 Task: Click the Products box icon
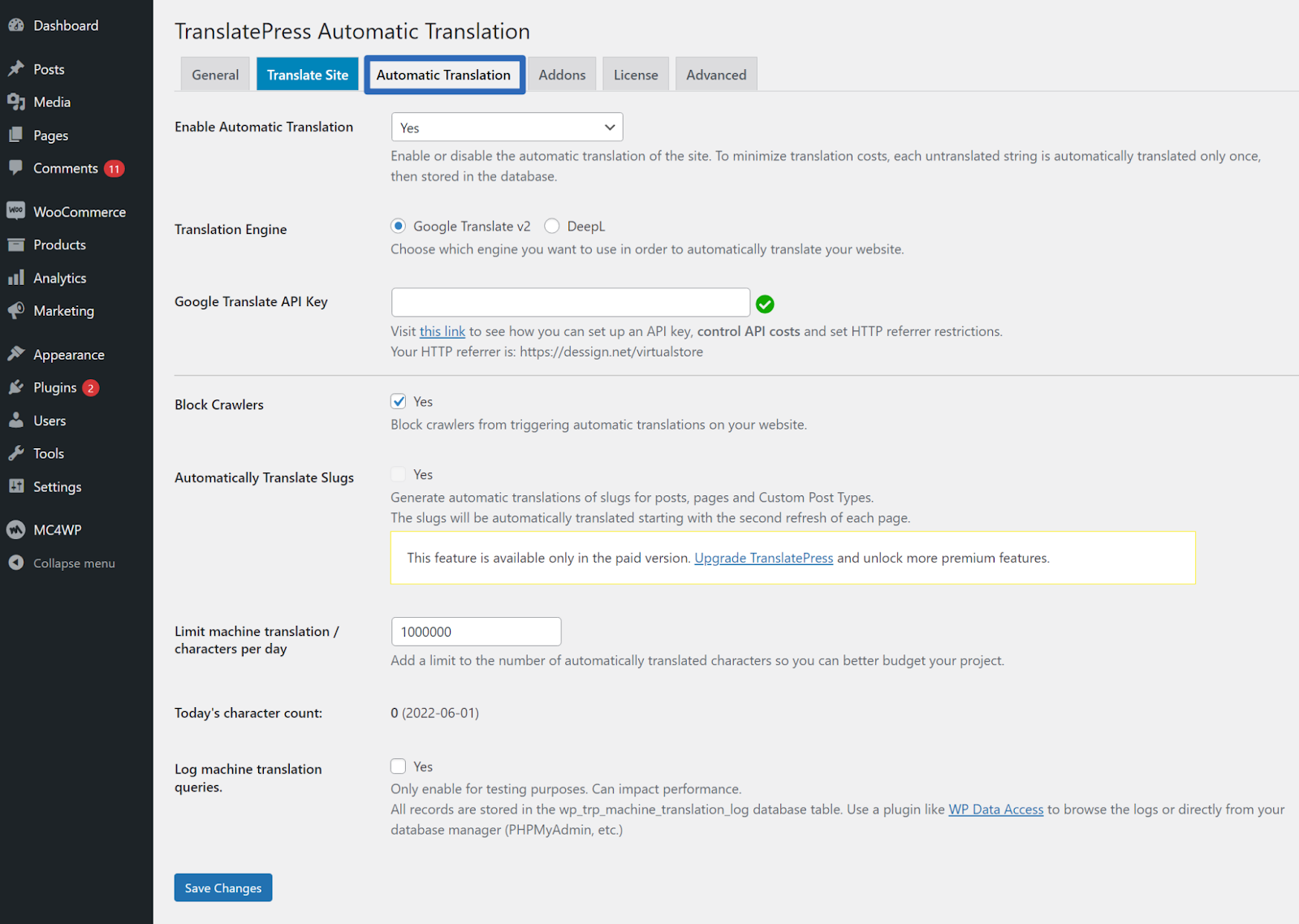point(16,244)
